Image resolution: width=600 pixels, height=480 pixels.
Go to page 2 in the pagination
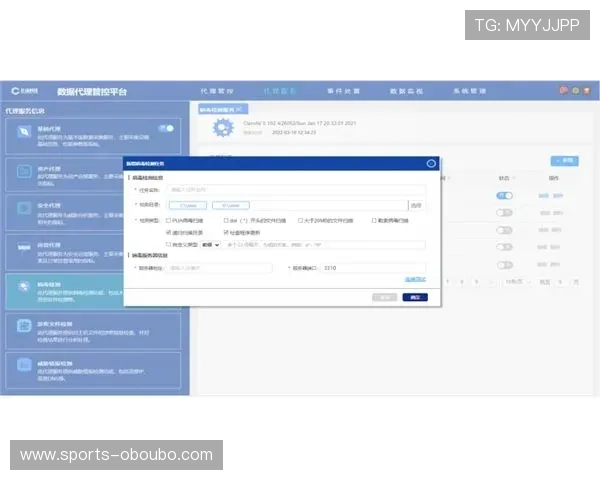(x=462, y=282)
